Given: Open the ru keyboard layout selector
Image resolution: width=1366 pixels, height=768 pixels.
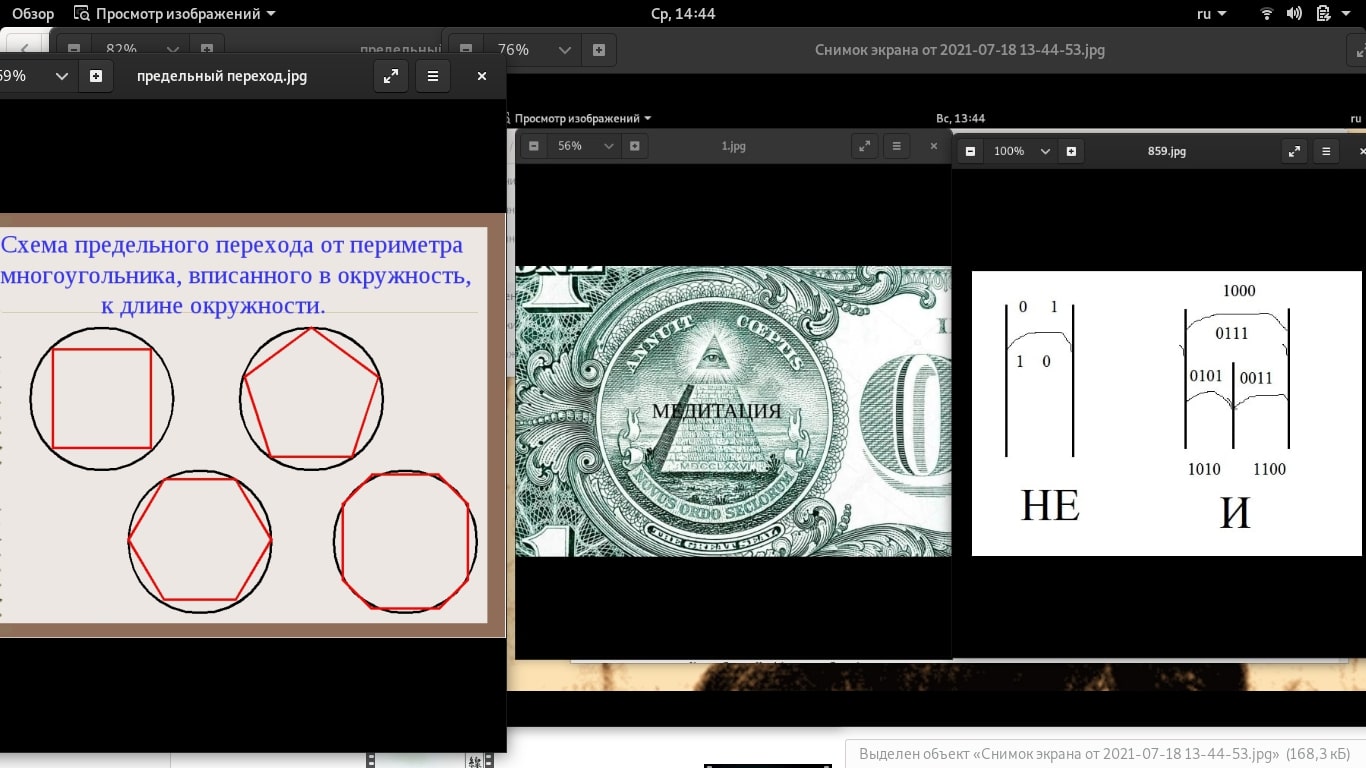Looking at the screenshot, I should pos(1211,14).
